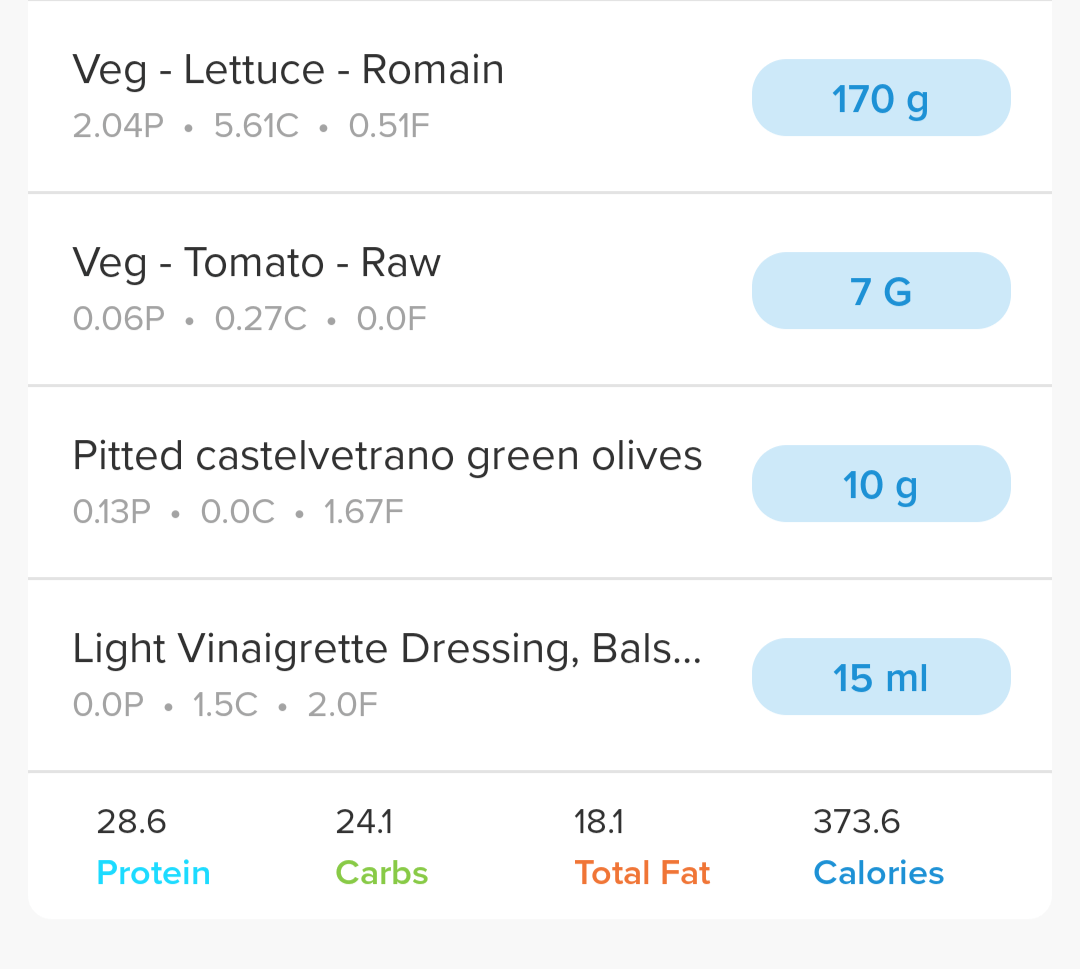1080x969 pixels.
Task: Select the 28.6 protein value
Action: (x=131, y=823)
